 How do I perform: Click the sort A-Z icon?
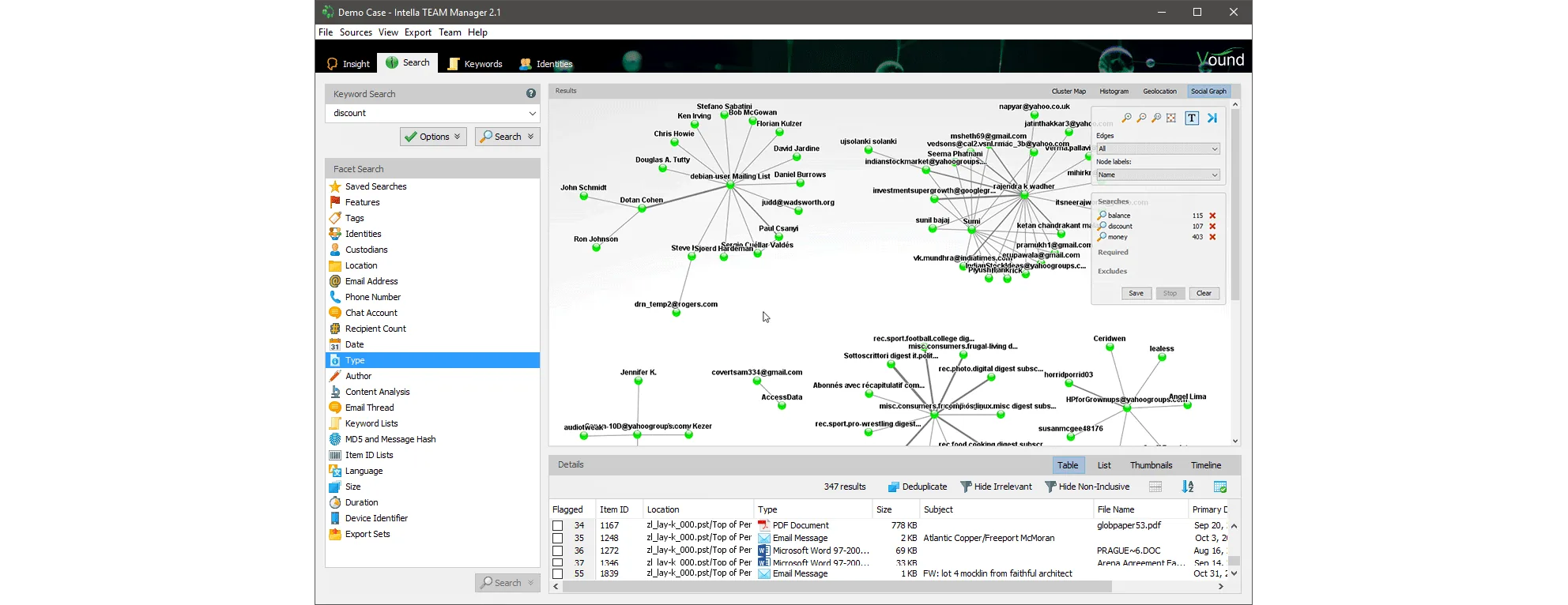pyautogui.click(x=1187, y=487)
